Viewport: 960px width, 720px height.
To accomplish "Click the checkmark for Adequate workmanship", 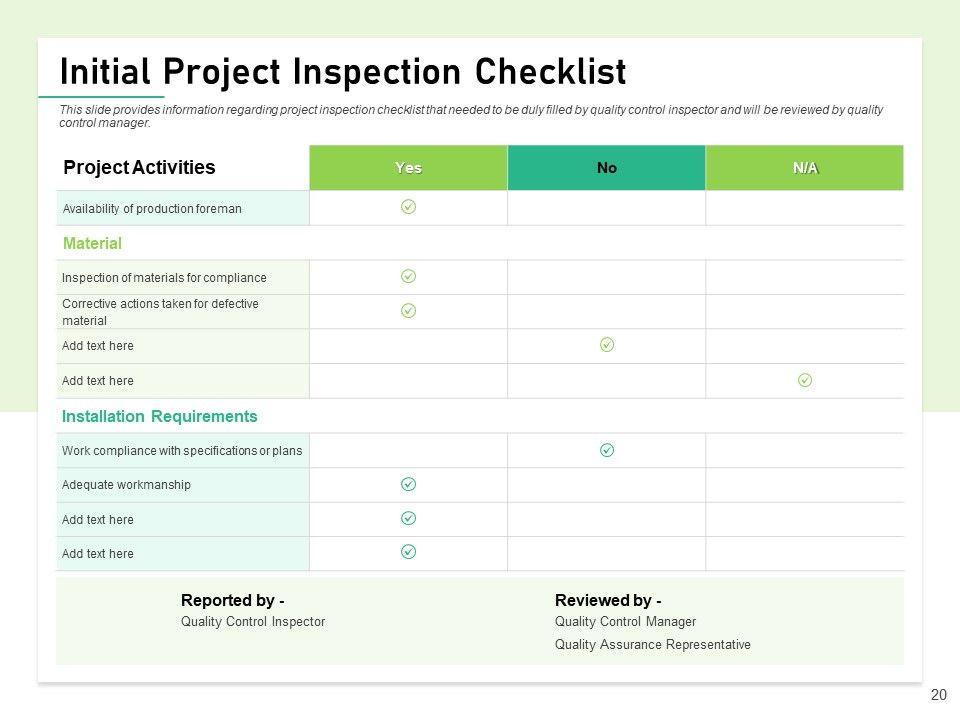I will tap(408, 484).
